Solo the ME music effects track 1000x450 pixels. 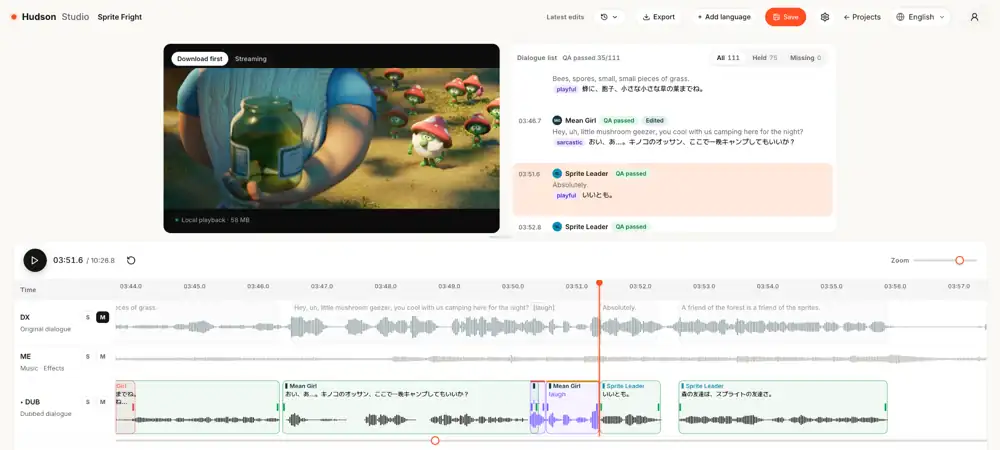tap(87, 357)
